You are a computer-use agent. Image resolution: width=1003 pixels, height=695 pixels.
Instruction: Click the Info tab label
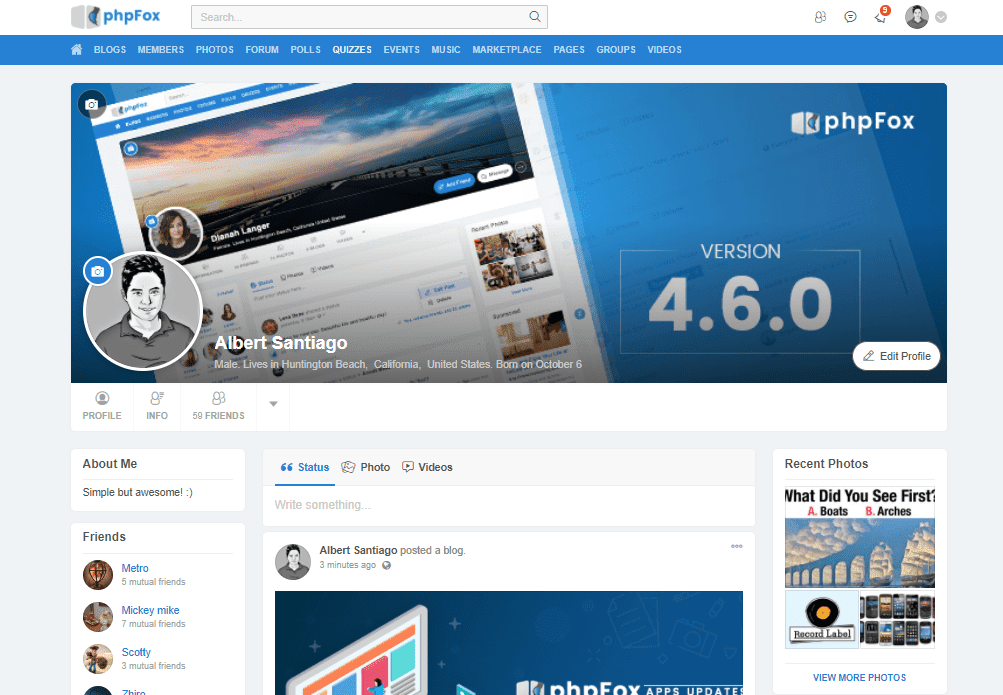pyautogui.click(x=157, y=416)
